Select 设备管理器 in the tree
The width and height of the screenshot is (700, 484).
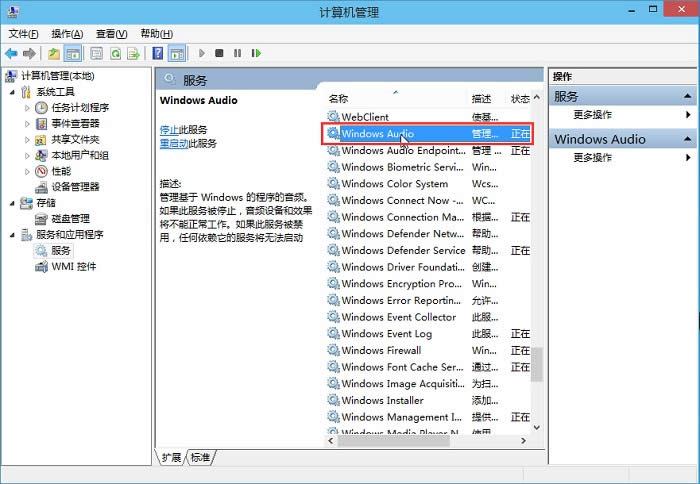pos(75,187)
